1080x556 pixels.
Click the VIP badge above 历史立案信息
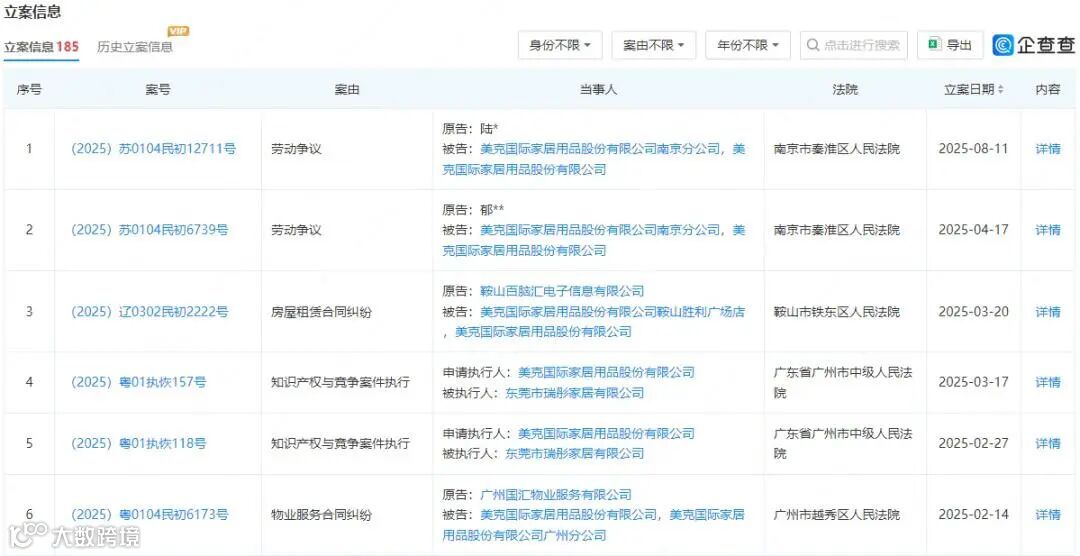click(178, 31)
